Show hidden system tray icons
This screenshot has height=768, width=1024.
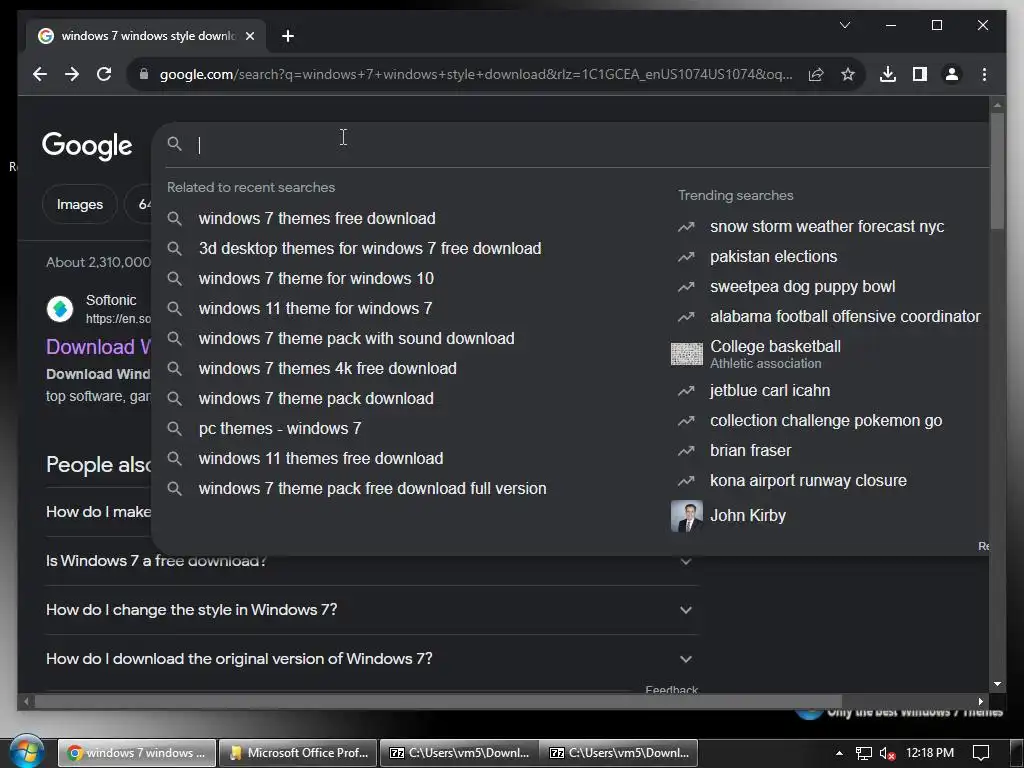(x=839, y=753)
